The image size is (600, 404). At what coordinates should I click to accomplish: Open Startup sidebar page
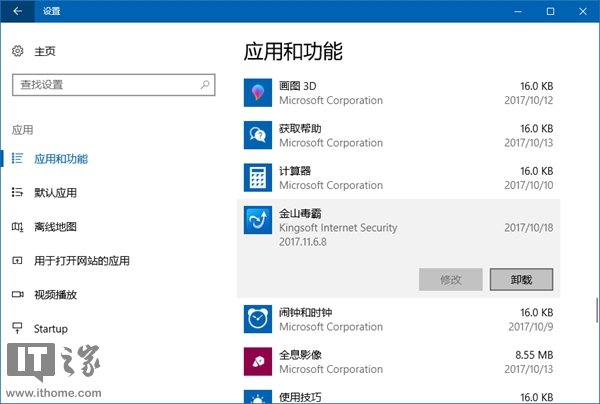51,329
